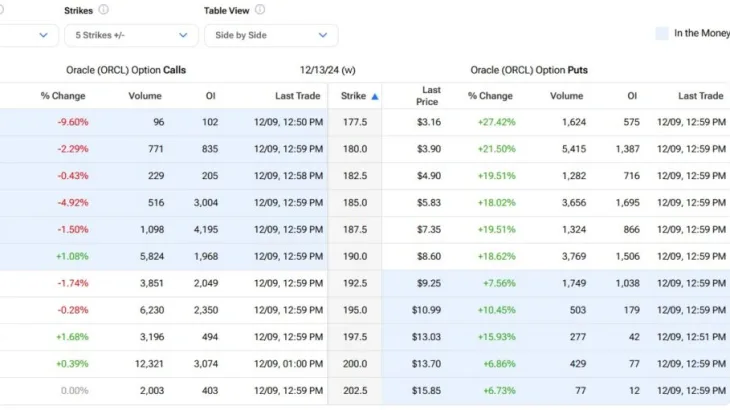Select the 195.0 strike cell
Viewport: 730px width, 410px height.
tap(355, 310)
